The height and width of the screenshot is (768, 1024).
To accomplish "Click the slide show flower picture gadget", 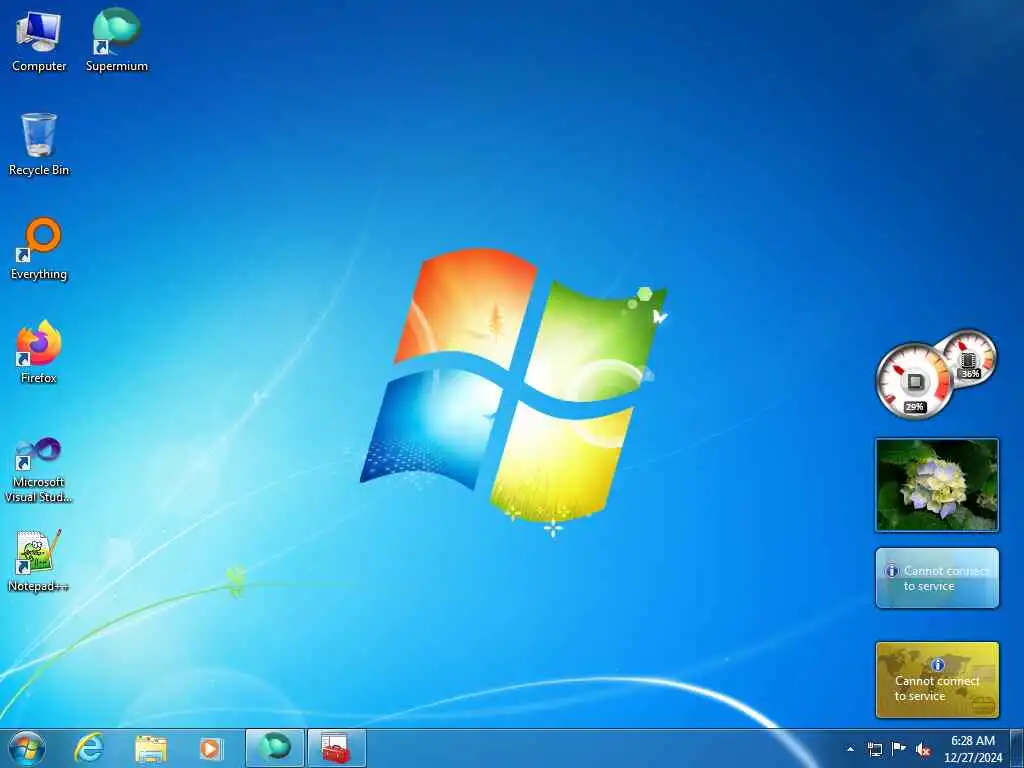I will (x=937, y=485).
